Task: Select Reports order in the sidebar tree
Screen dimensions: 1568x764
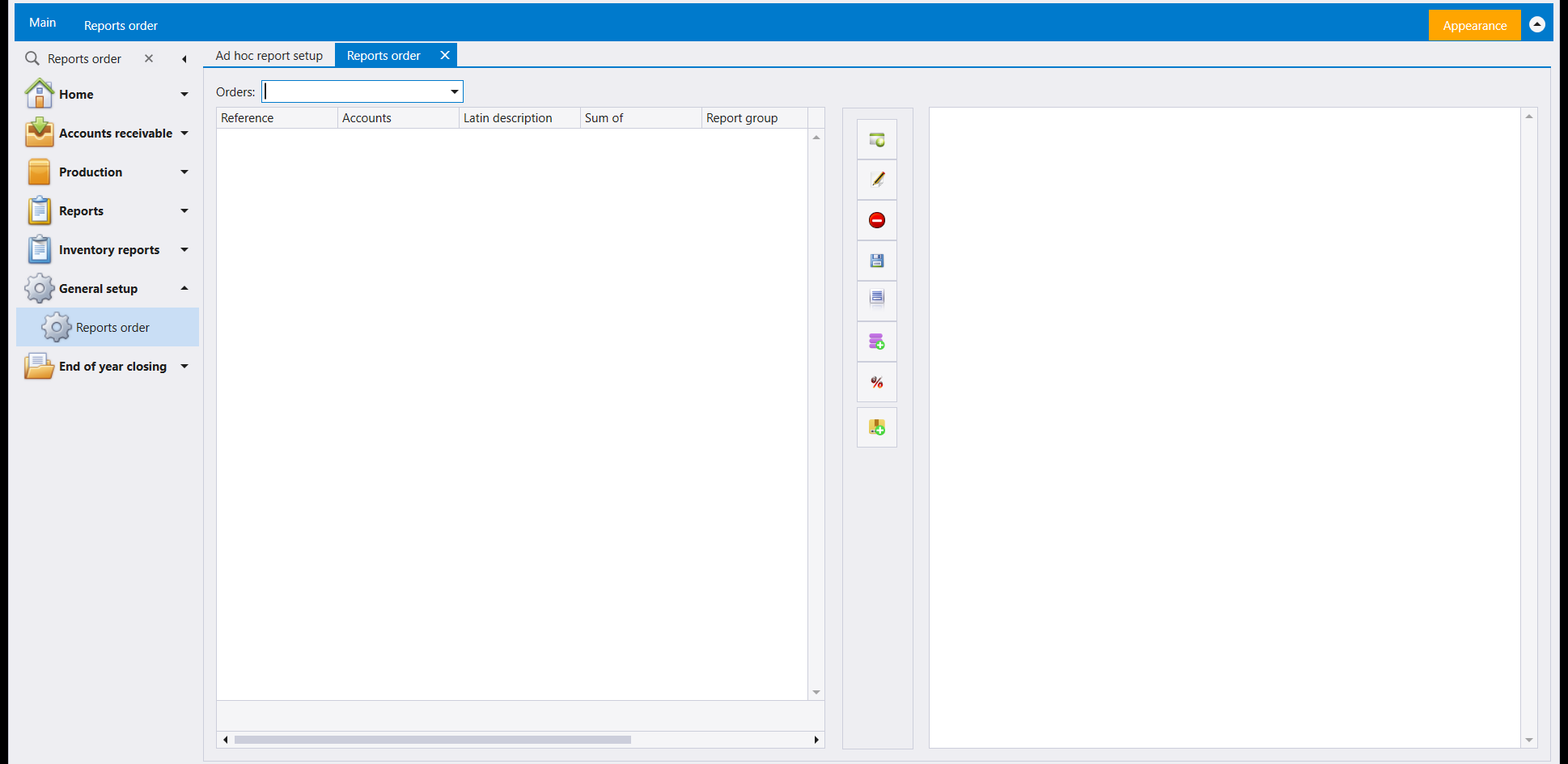Action: (x=108, y=327)
